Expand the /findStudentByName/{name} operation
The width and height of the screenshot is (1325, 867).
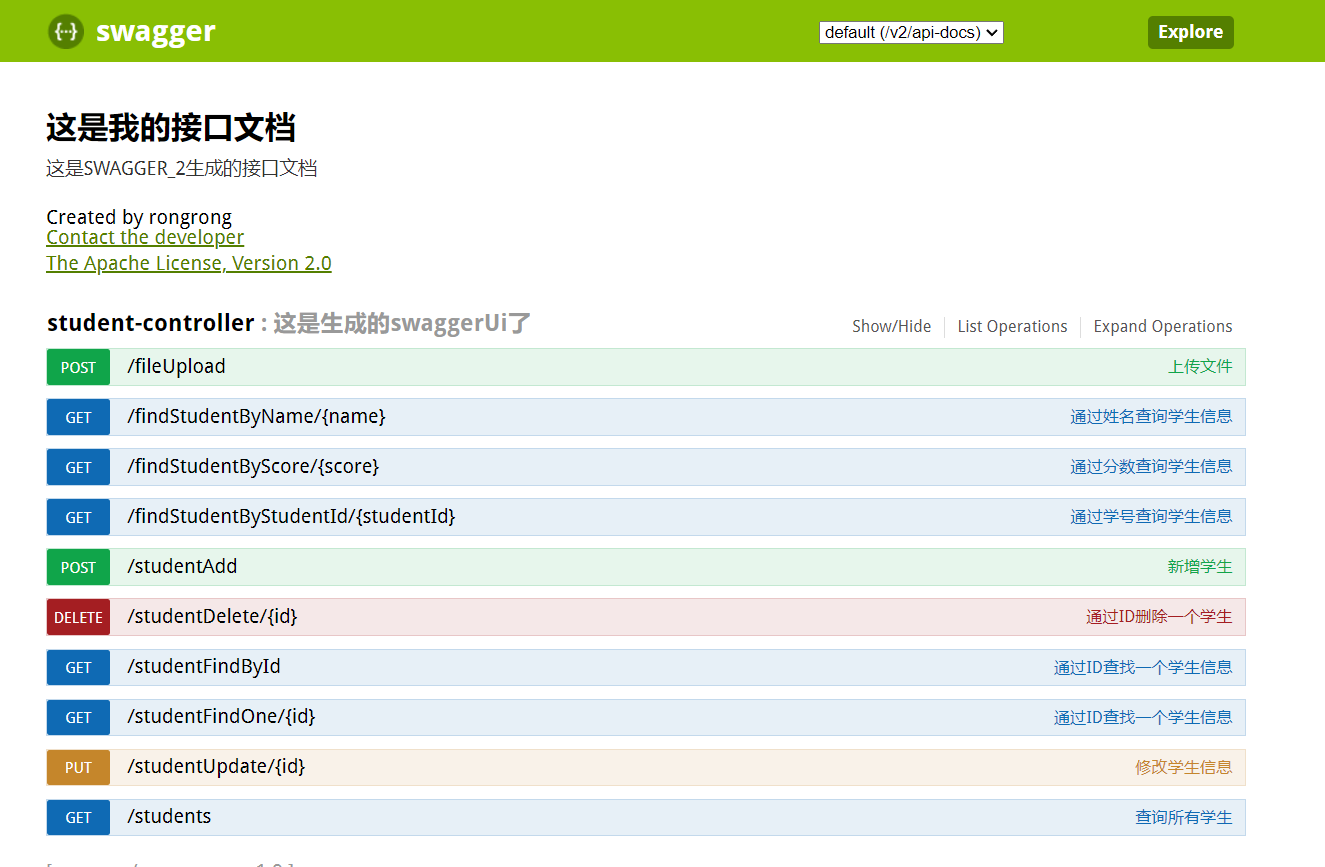click(256, 416)
